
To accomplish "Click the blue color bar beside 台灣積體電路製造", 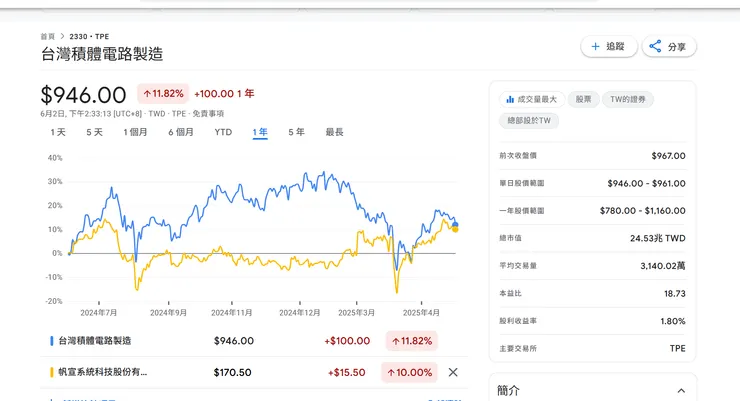I will (51, 341).
